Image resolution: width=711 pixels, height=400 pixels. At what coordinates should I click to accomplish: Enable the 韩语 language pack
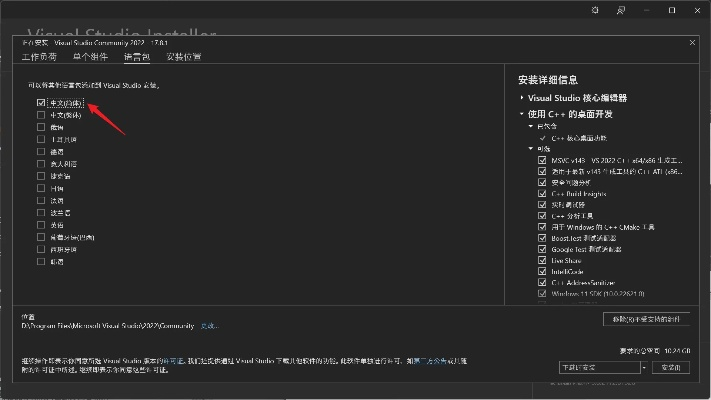pyautogui.click(x=41, y=262)
